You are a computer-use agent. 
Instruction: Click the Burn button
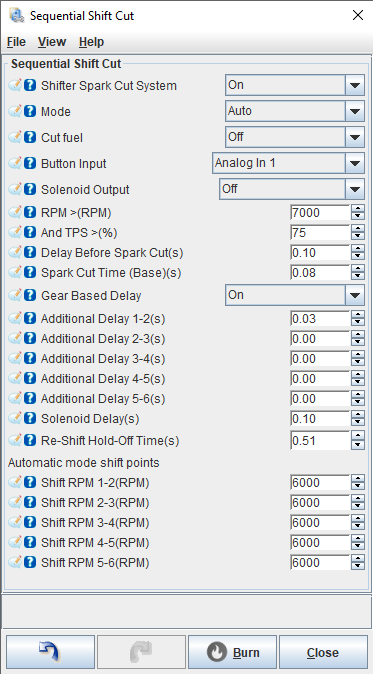(232, 653)
